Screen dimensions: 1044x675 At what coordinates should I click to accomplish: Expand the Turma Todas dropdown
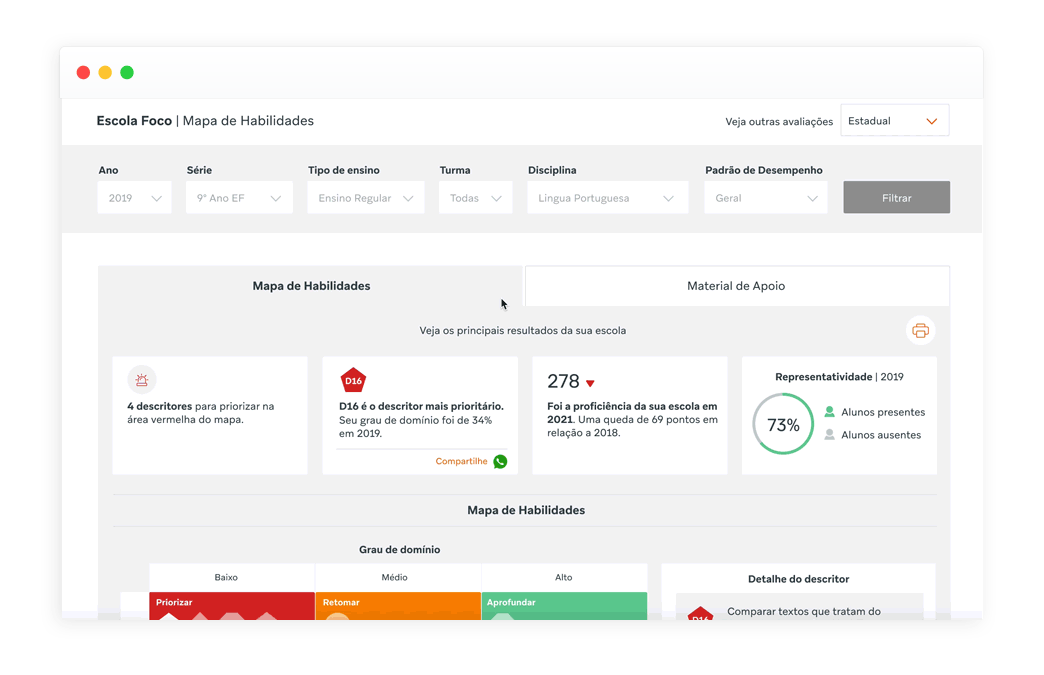point(475,198)
